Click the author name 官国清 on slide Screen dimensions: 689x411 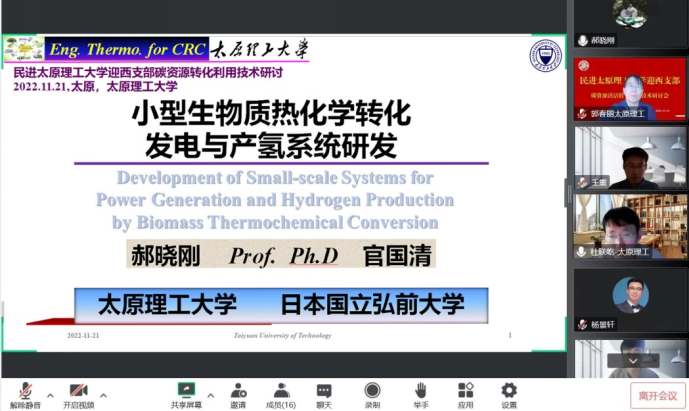pyautogui.click(x=397, y=256)
